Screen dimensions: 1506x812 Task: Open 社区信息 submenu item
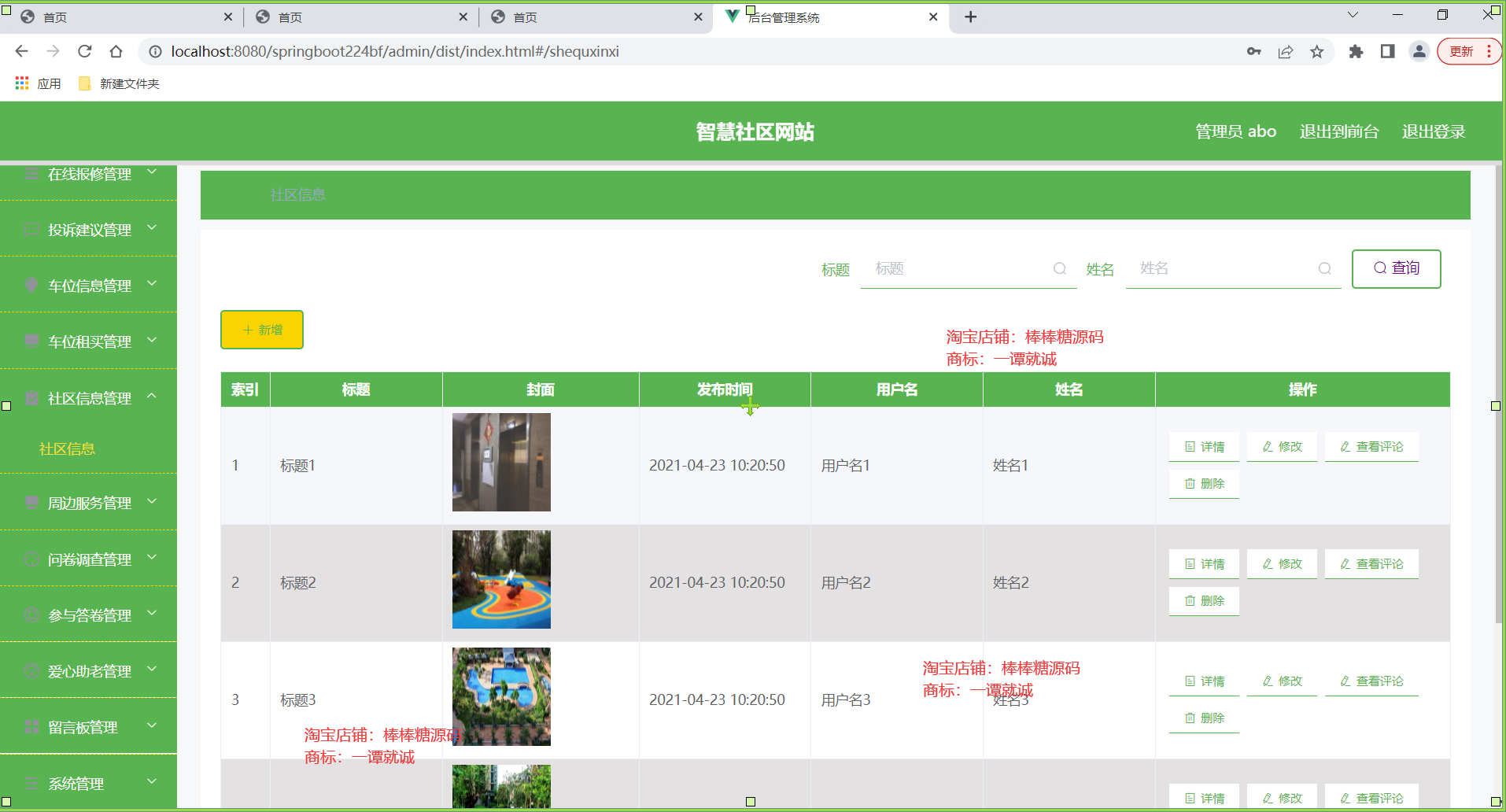[67, 448]
